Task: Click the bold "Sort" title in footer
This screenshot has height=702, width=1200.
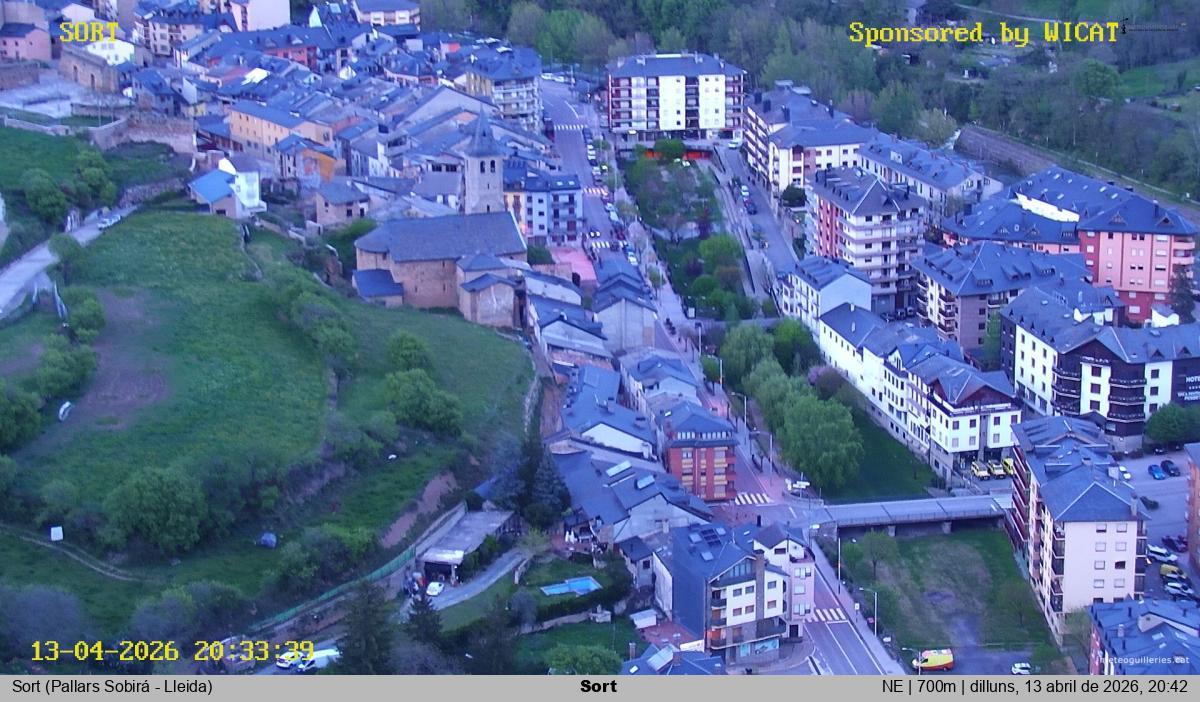Action: tap(598, 687)
